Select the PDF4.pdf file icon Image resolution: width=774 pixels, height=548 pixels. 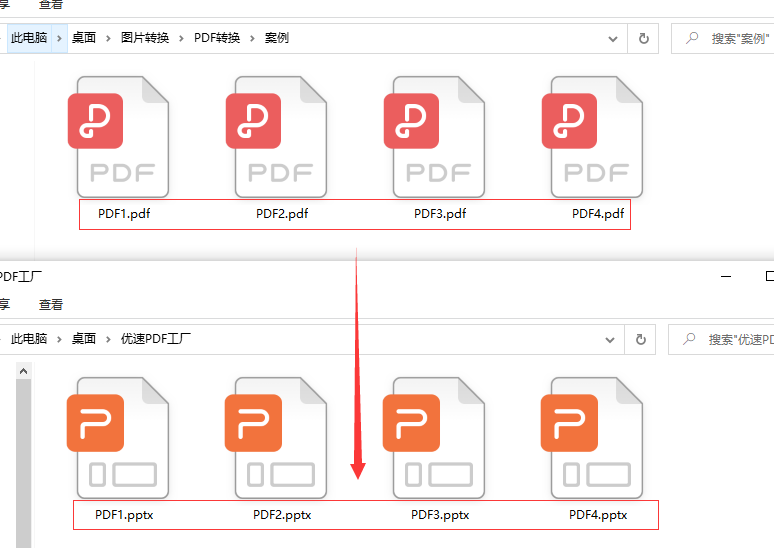click(x=592, y=137)
